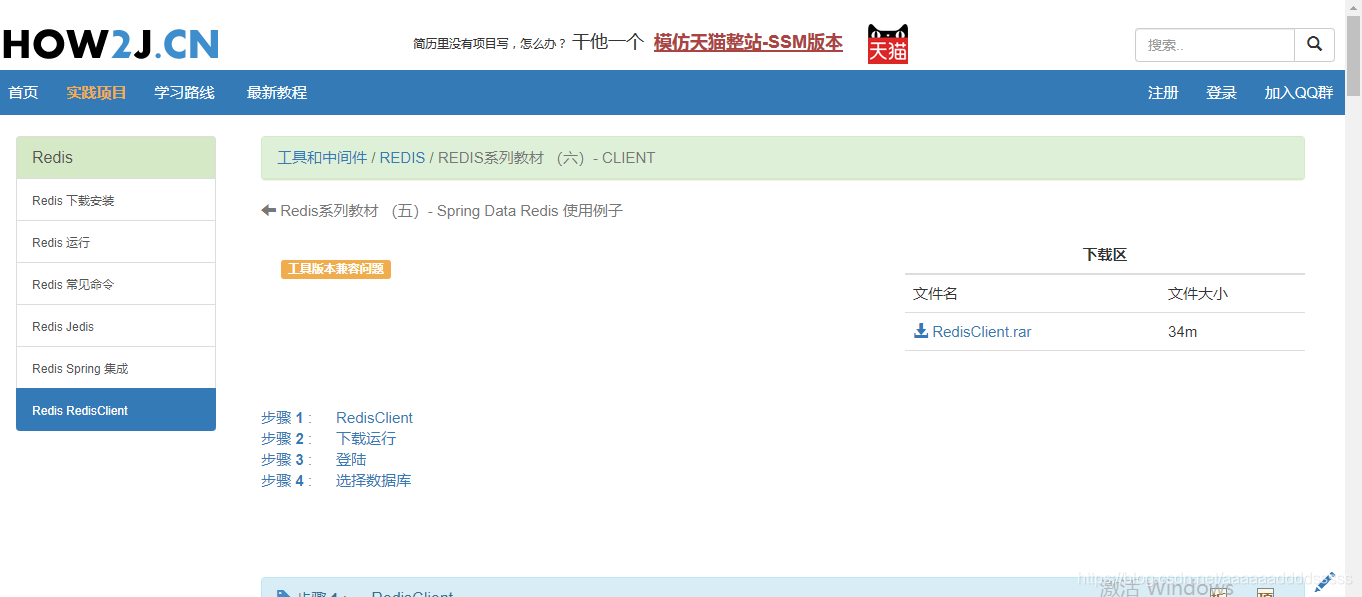1362x597 pixels.
Task: Open the 工具和中间件 breadcrumb link
Action: 322,158
